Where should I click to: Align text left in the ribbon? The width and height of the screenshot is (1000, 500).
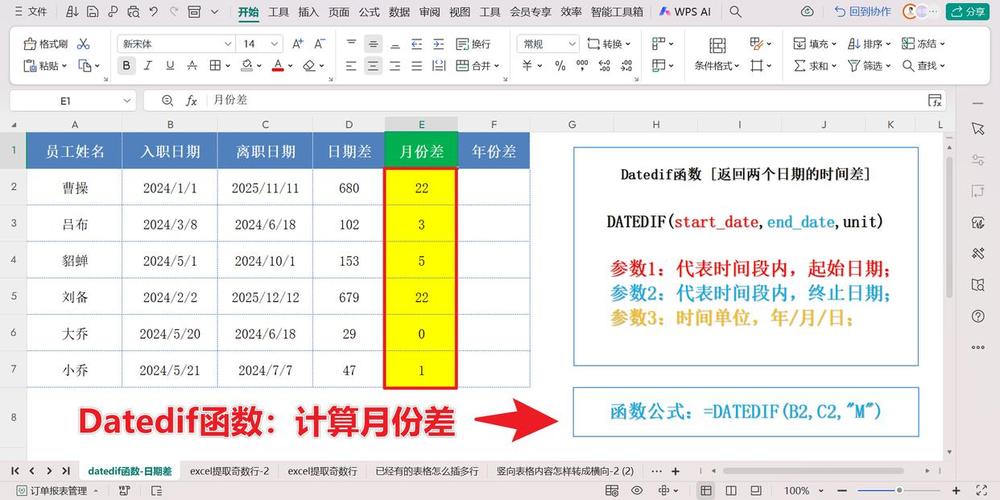click(351, 65)
